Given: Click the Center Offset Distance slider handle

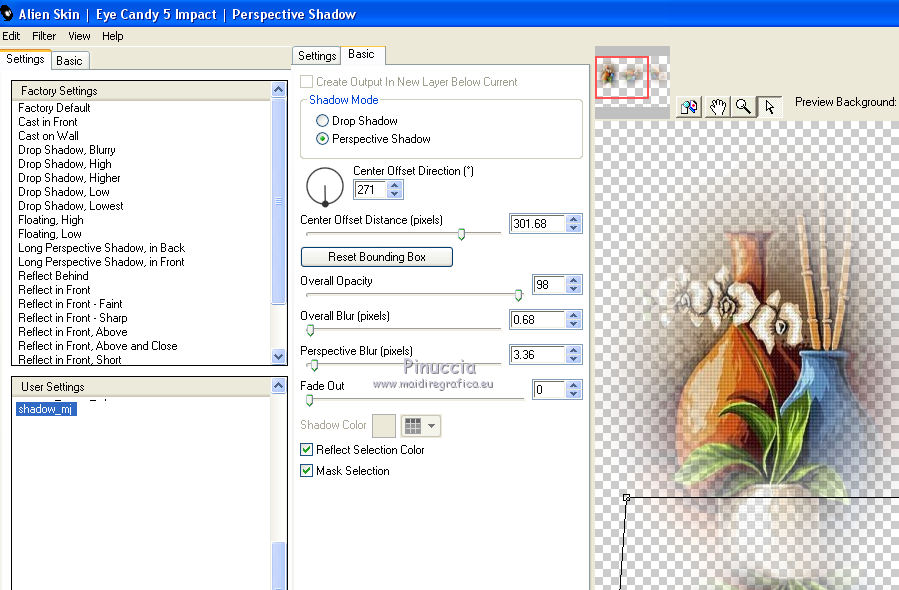Looking at the screenshot, I should click(x=461, y=234).
